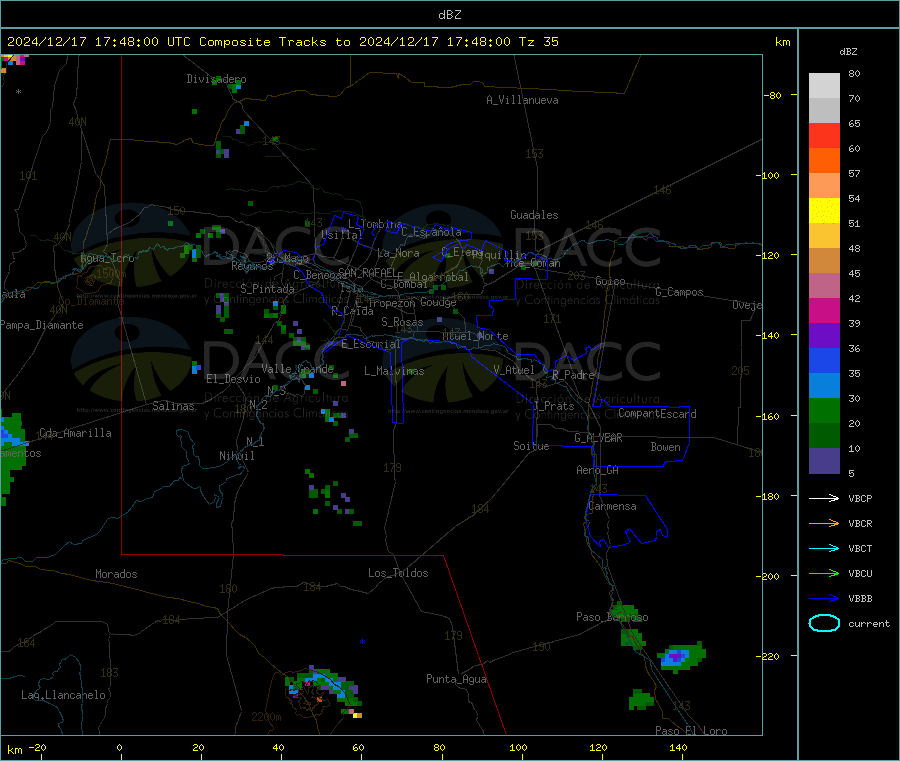The width and height of the screenshot is (900, 761).
Task: Click the cyan VBCT arrow legend icon
Action: pos(824,549)
